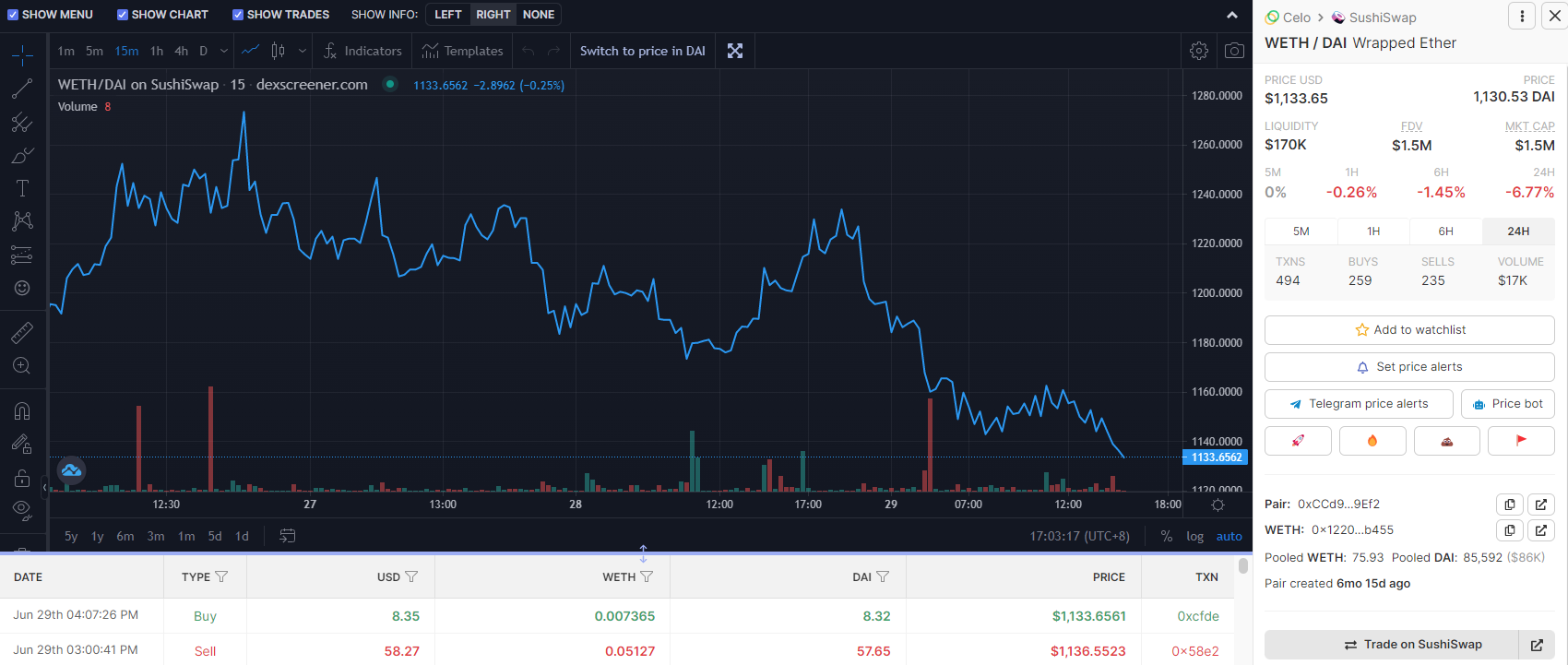Filter trades by TYPE column
This screenshot has width=1568, height=665.
pyautogui.click(x=221, y=576)
